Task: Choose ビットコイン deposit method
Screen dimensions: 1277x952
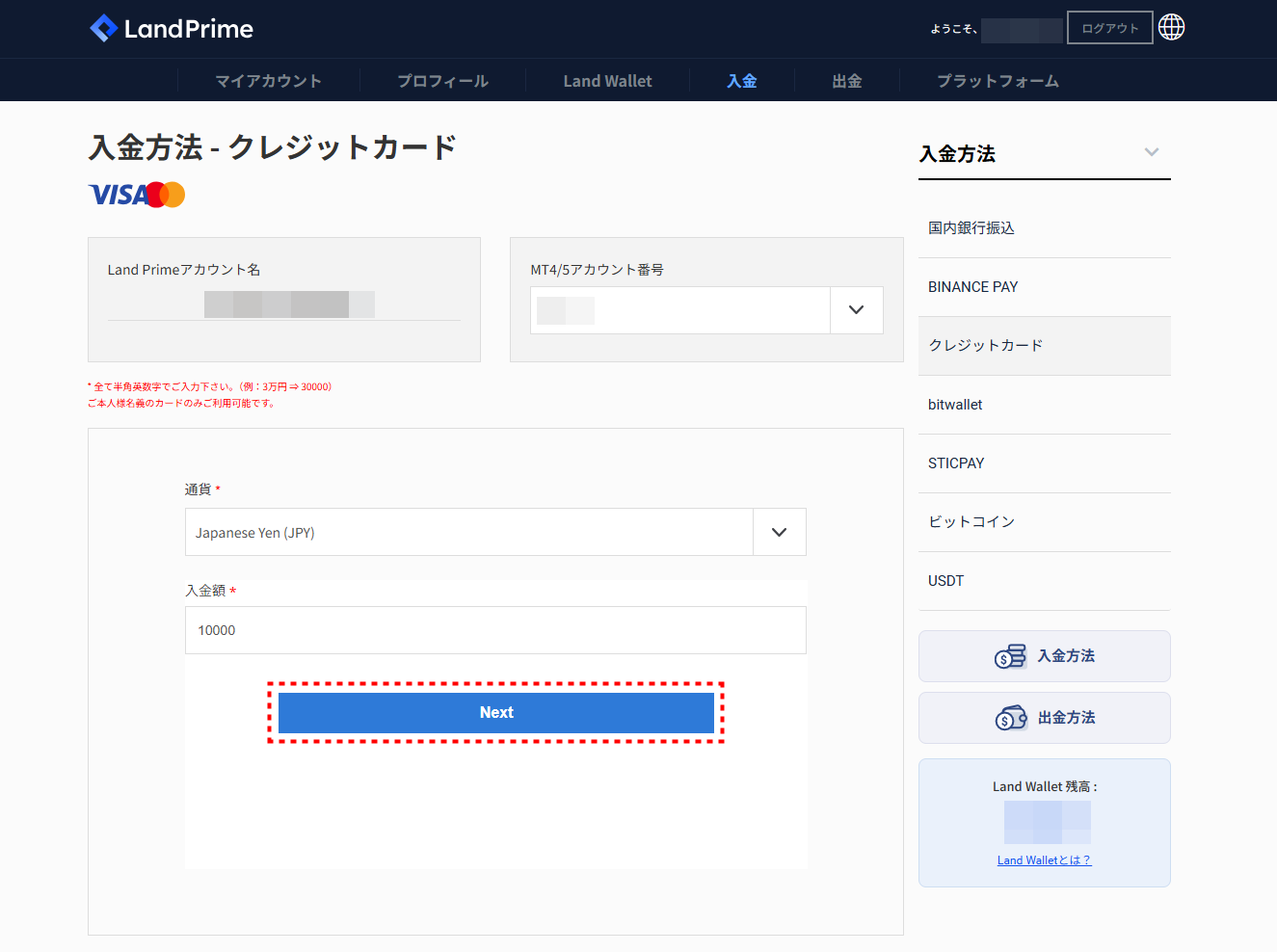Action: point(1045,522)
